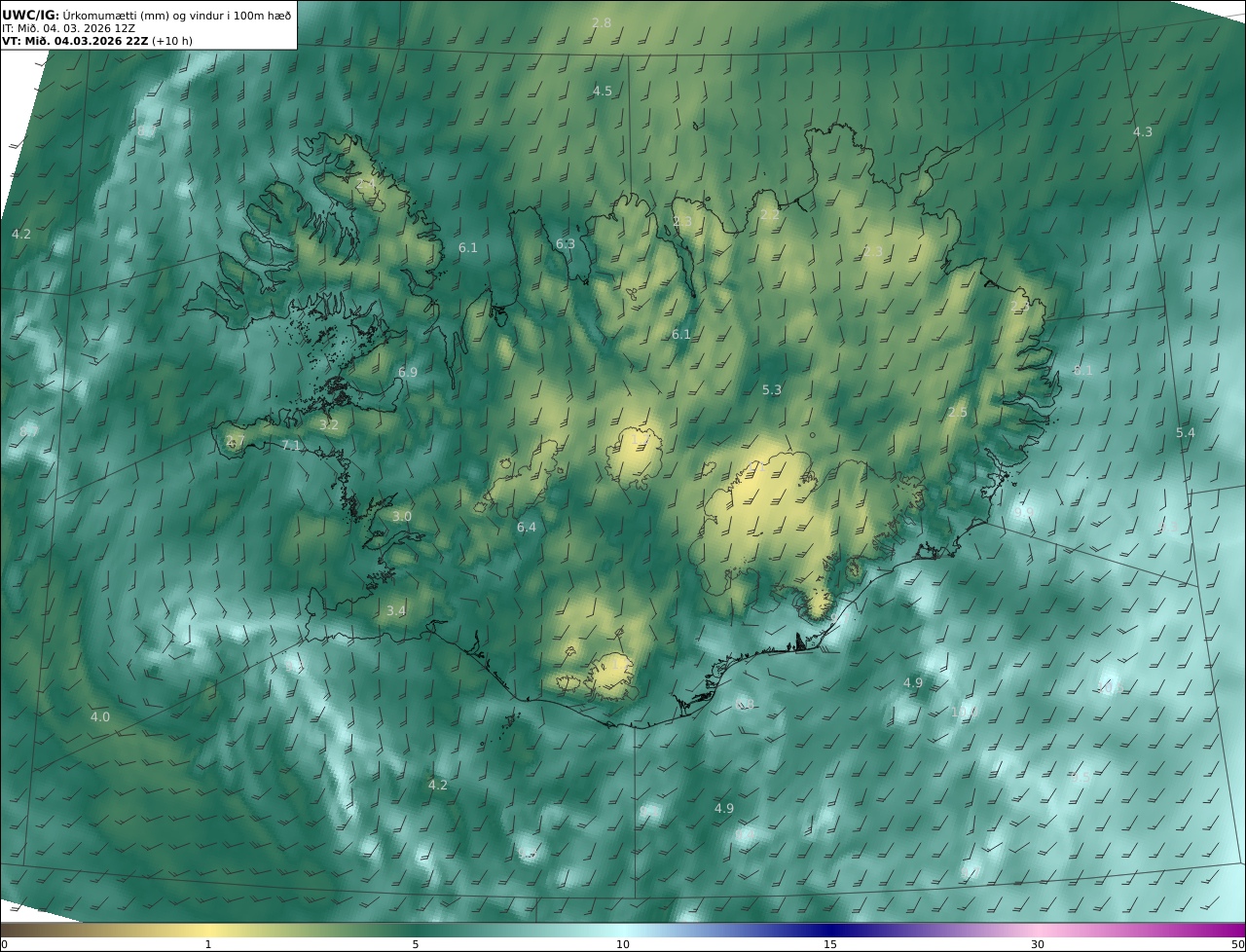Click the pink band above tick 30
Image resolution: width=1246 pixels, height=952 pixels.
click(1038, 930)
